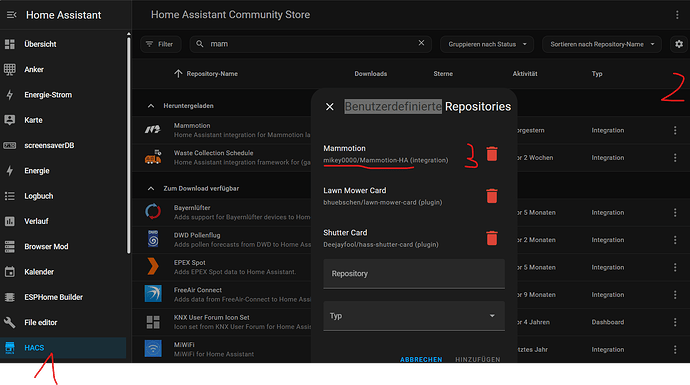
Task: Click the EPEX Spot logo
Action: click(x=153, y=266)
